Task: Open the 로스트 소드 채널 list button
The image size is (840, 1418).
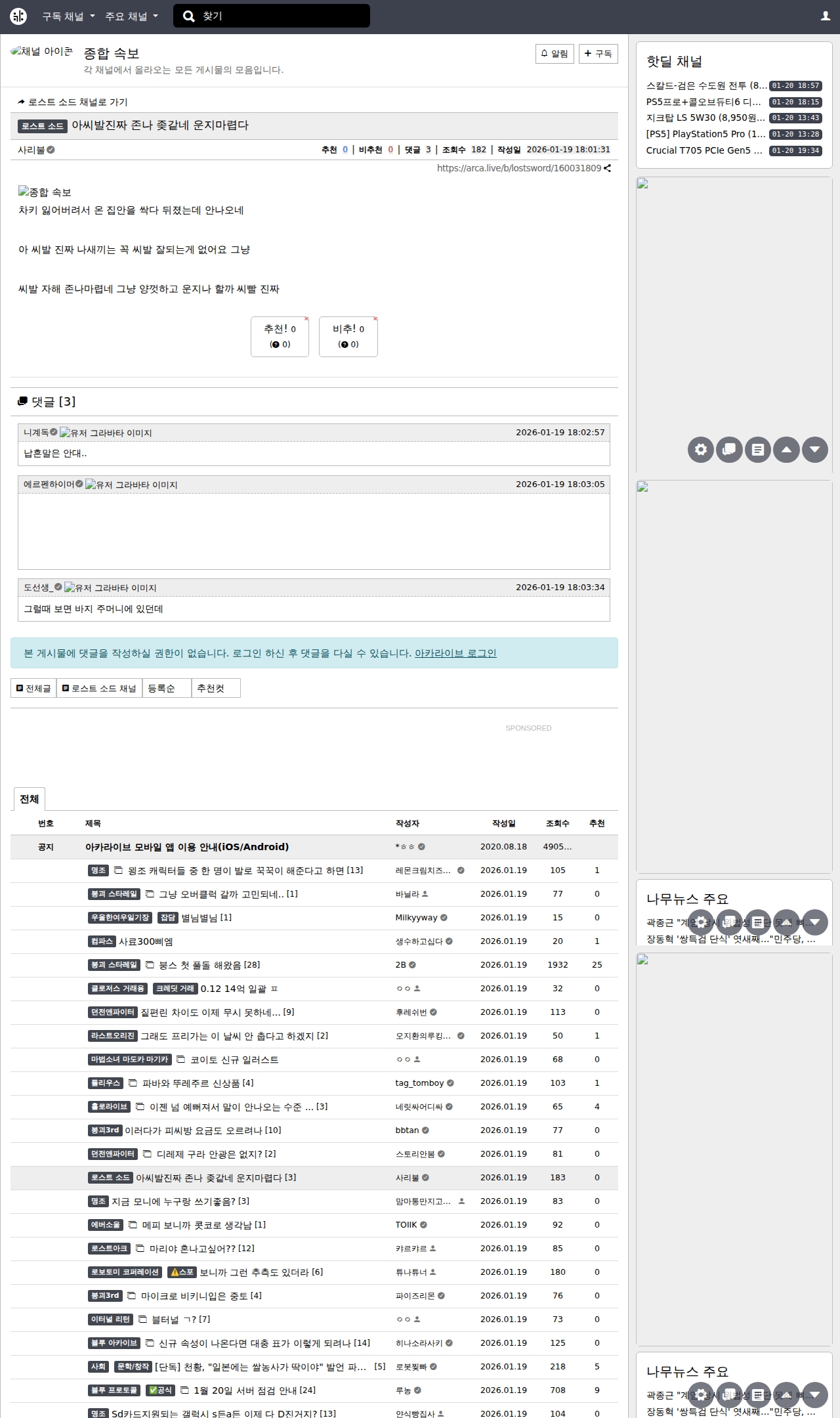Action: pyautogui.click(x=99, y=688)
